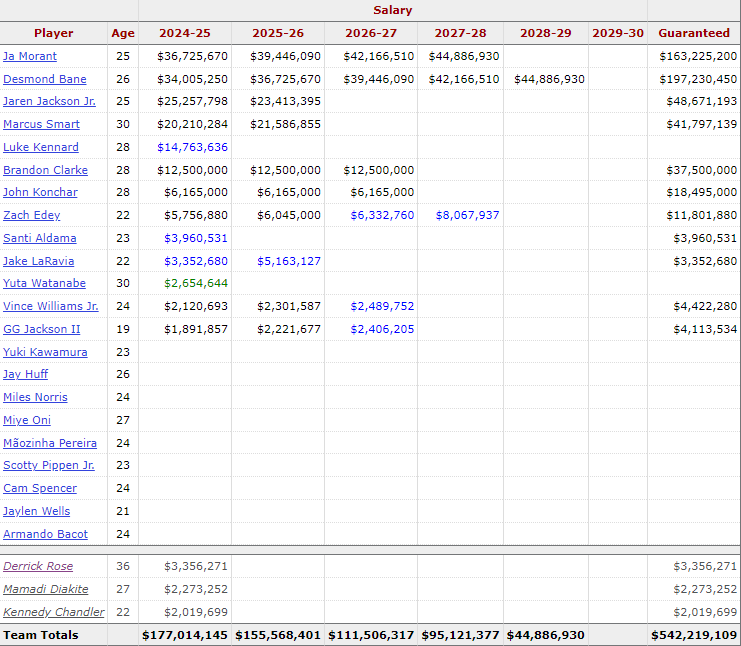Click Derrick Rose's $3,356,271 2024-25 salary
This screenshot has height=646, width=741.
196,566
